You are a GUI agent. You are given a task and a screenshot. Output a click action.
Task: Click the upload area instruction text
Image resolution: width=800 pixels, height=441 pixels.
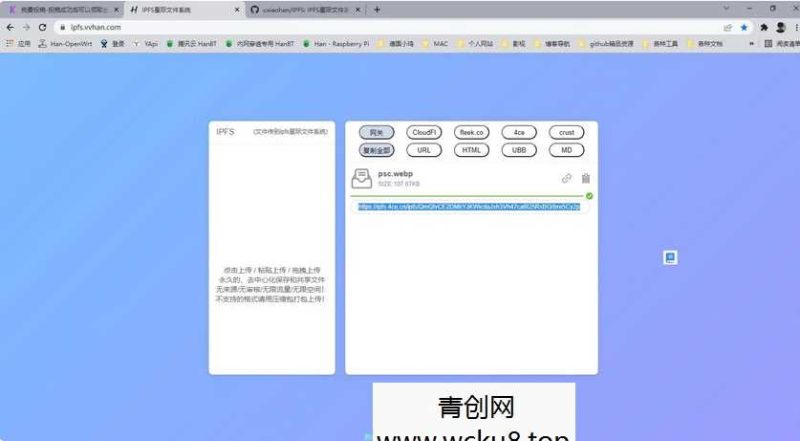(270, 284)
